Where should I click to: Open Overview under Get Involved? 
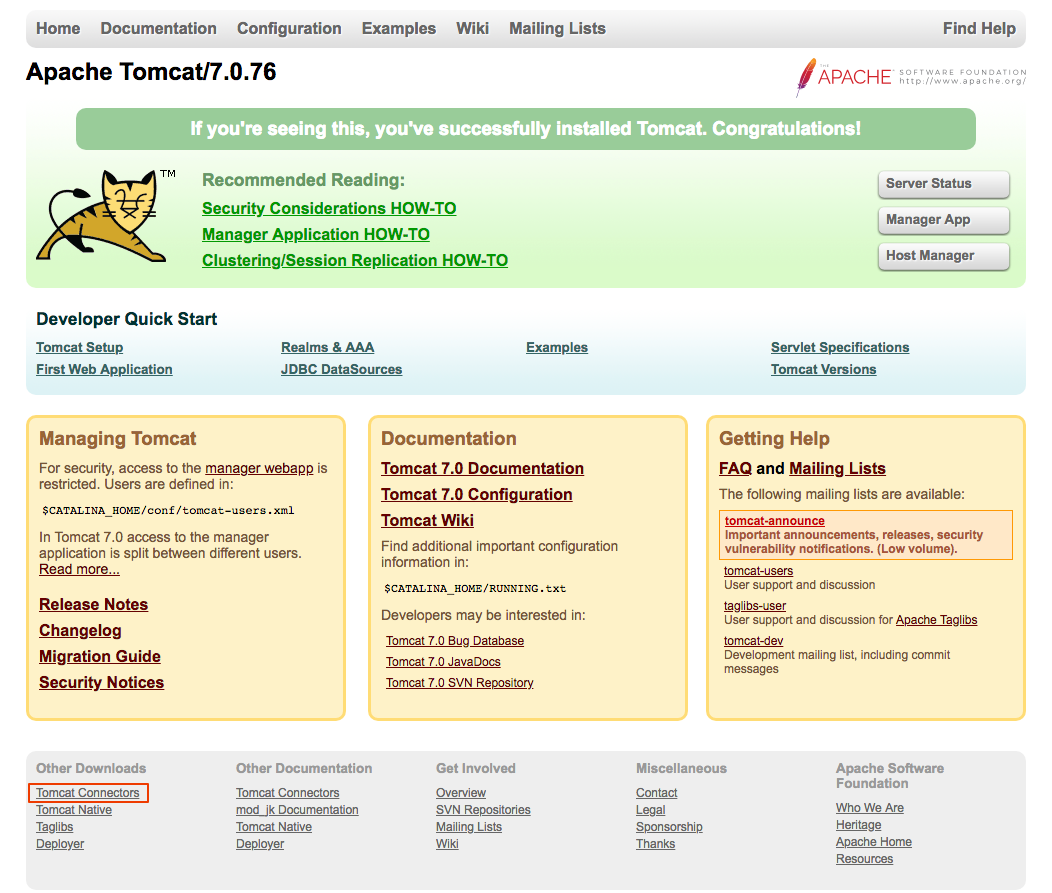pyautogui.click(x=461, y=793)
